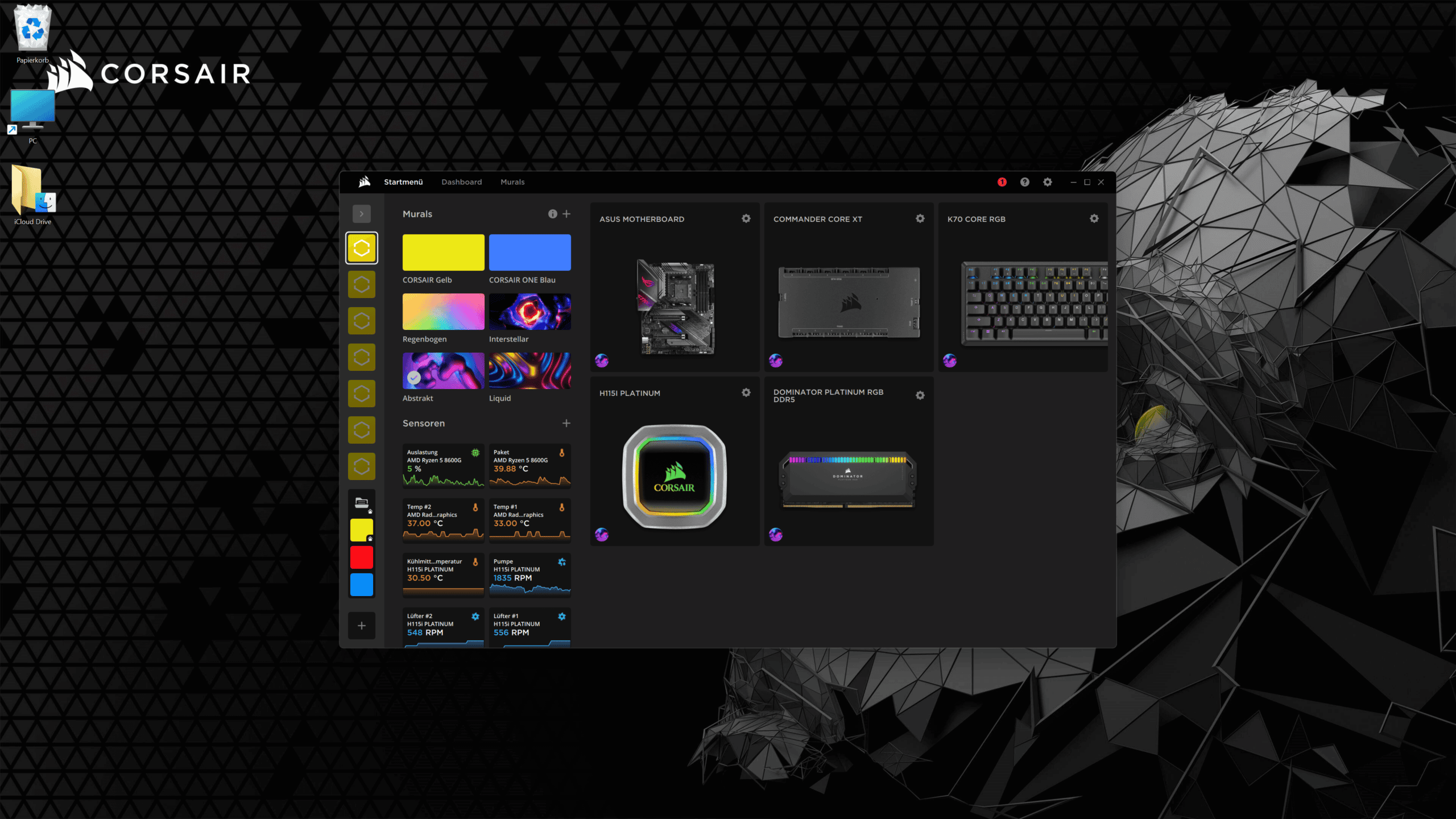1456x819 pixels.
Task: Click thermometer icon on Temp #1 sensor
Action: [562, 507]
